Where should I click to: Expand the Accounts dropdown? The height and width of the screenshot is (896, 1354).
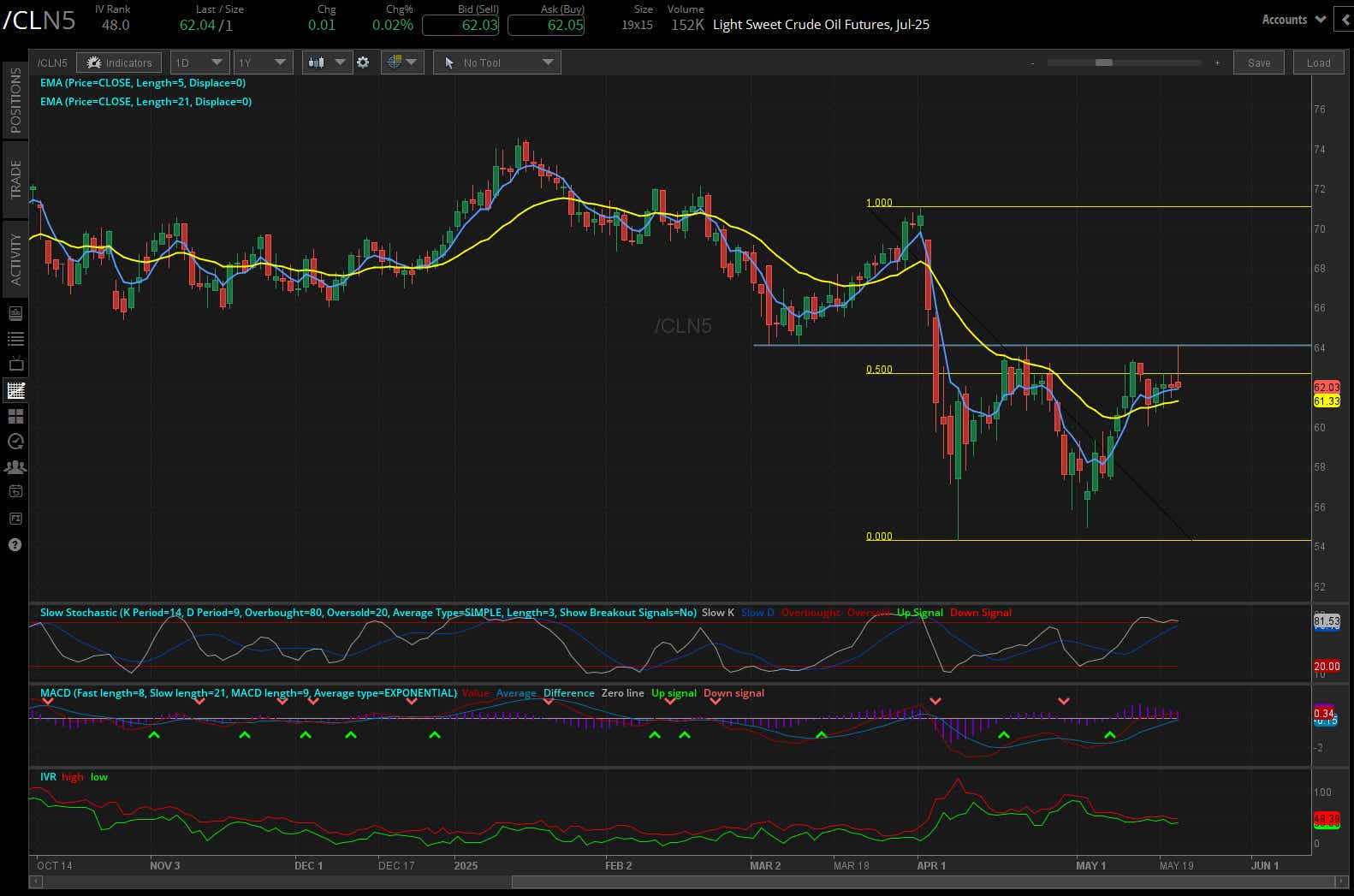(x=1293, y=20)
